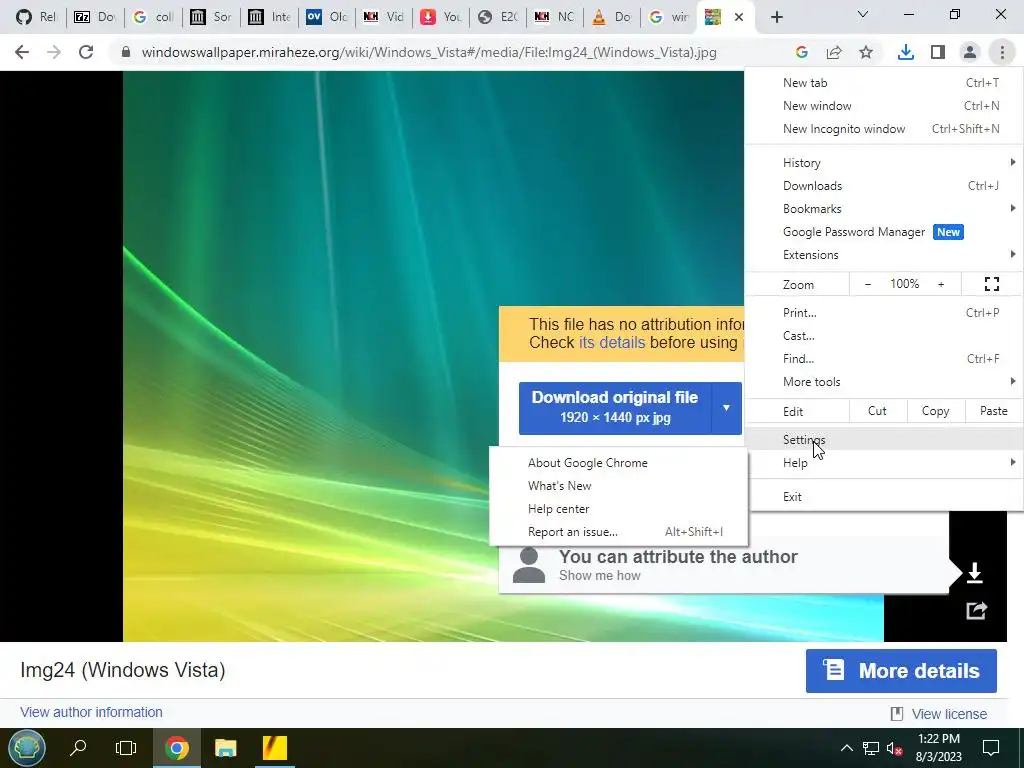Viewport: 1024px width, 768px height.
Task: Open the Windows Start button
Action: pyautogui.click(x=26, y=748)
